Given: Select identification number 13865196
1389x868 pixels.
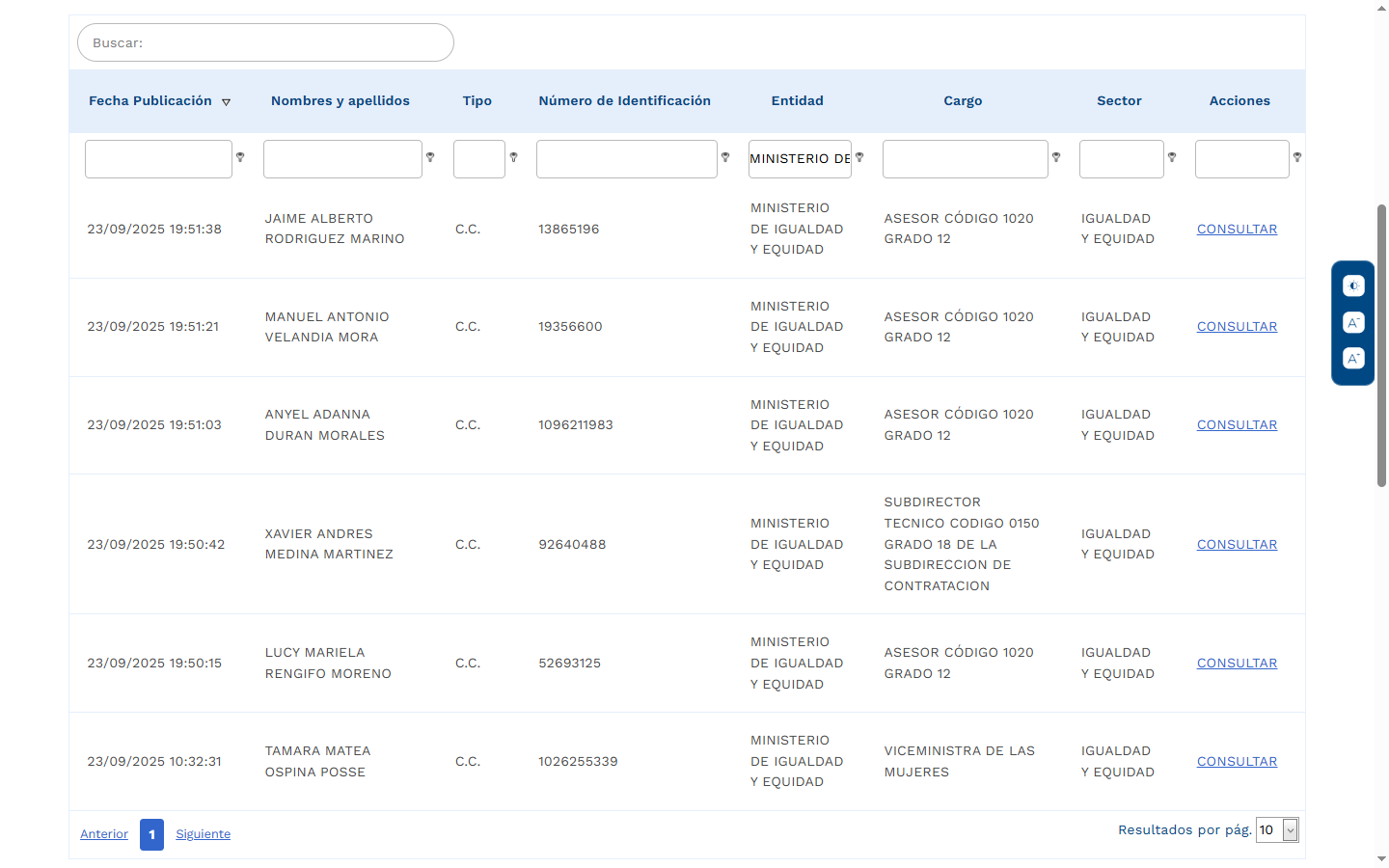Looking at the screenshot, I should point(569,229).
